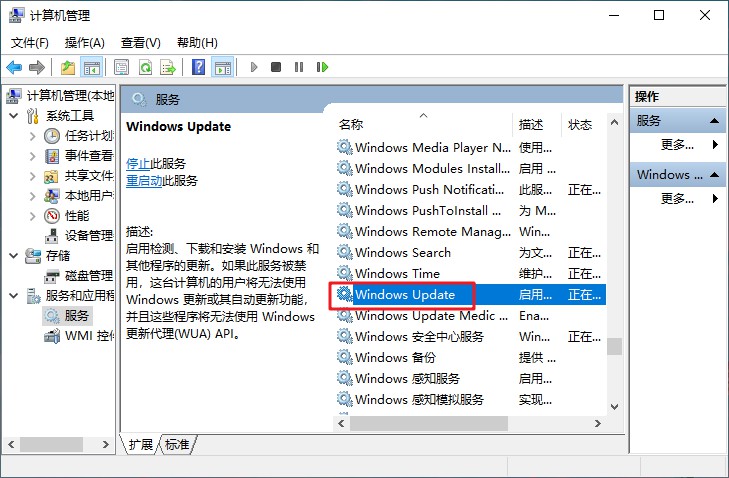The image size is (729, 478).
Task: Expand the 任务计划 tree node
Action: point(32,136)
